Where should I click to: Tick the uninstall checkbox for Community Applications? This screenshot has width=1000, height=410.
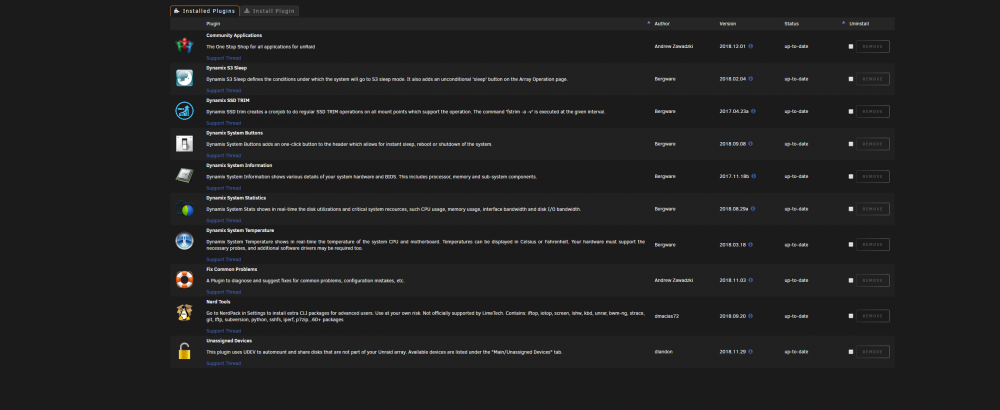(851, 47)
